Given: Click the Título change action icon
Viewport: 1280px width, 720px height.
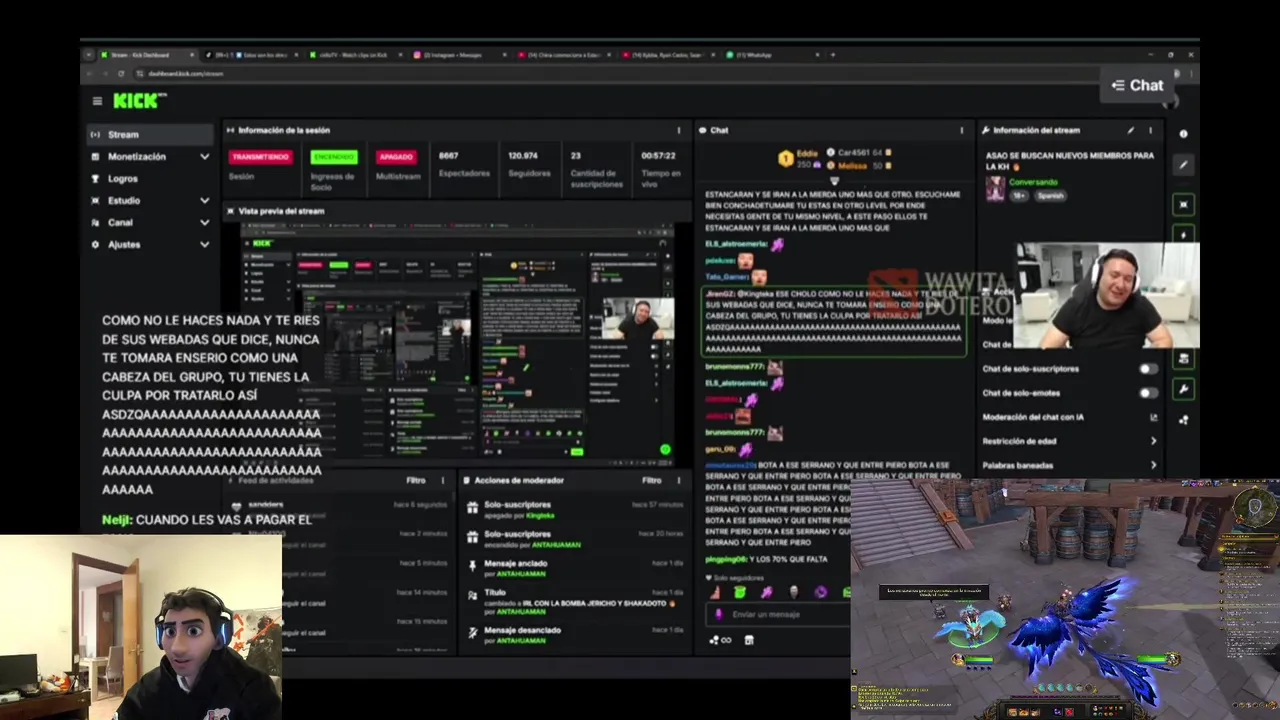Looking at the screenshot, I should point(472,597).
